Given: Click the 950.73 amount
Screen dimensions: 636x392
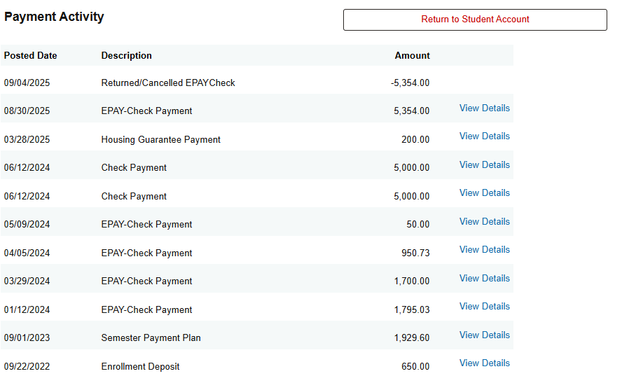Looking at the screenshot, I should pyautogui.click(x=415, y=253).
